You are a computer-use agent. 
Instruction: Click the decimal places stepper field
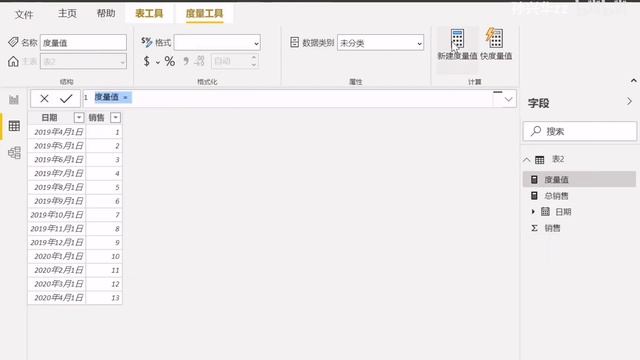pos(235,61)
